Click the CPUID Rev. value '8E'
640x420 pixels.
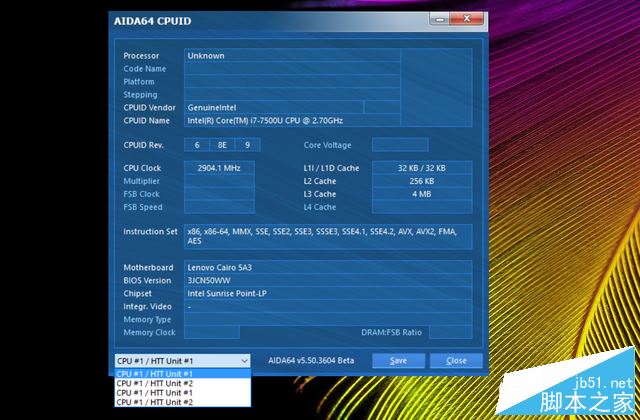[222, 145]
